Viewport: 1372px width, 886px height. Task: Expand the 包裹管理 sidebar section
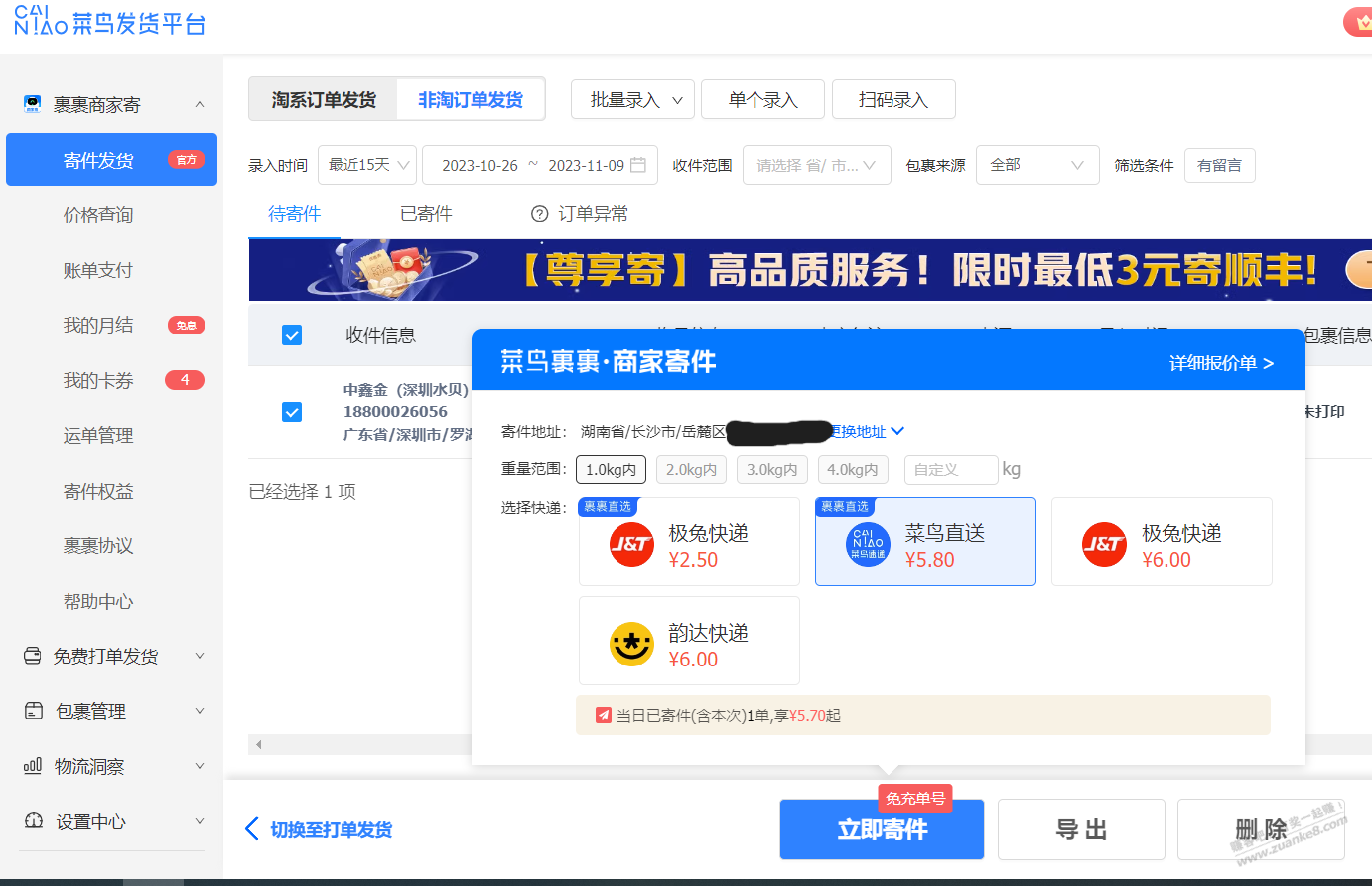200,711
